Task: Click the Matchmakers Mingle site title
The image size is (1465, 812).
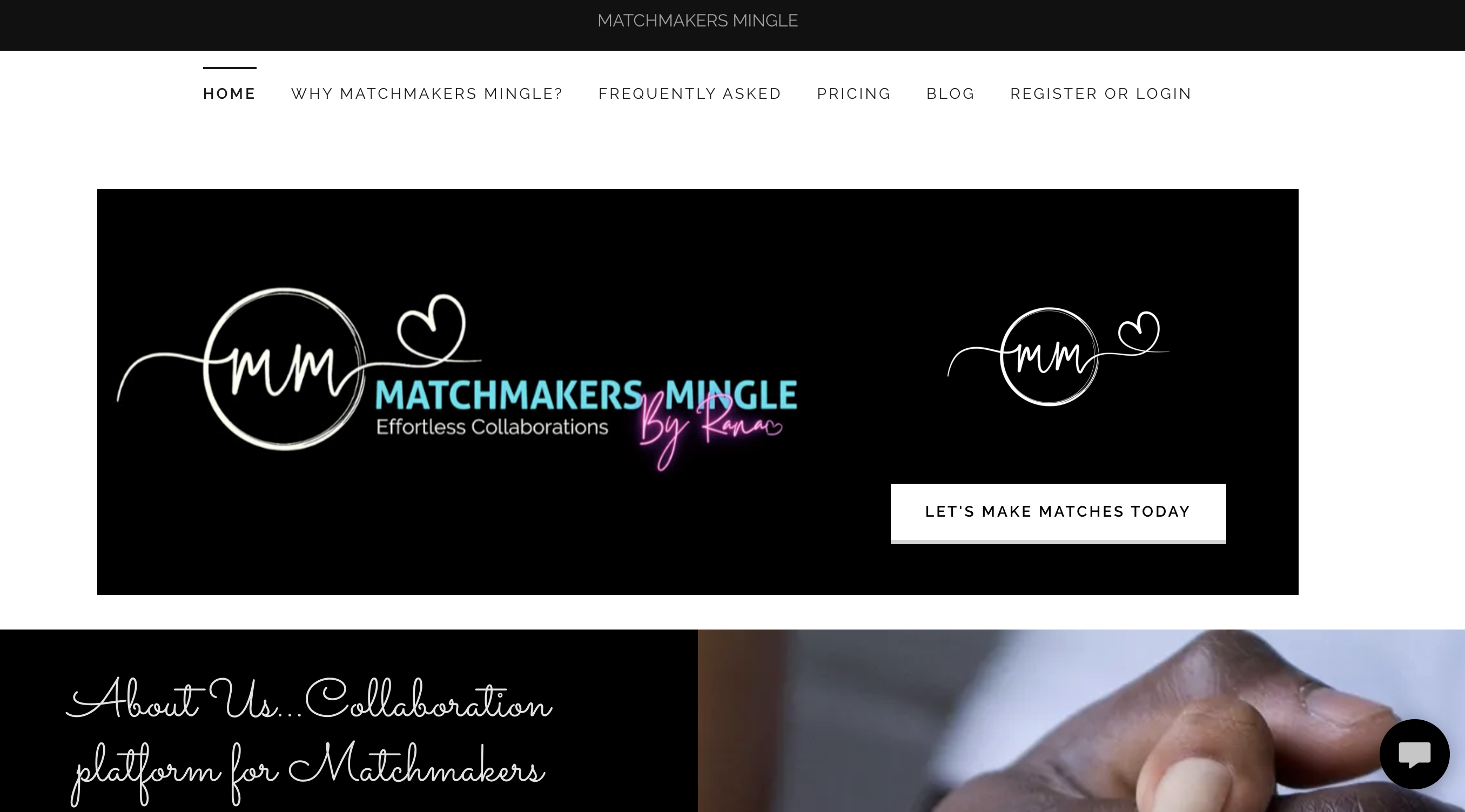Action: [x=698, y=21]
